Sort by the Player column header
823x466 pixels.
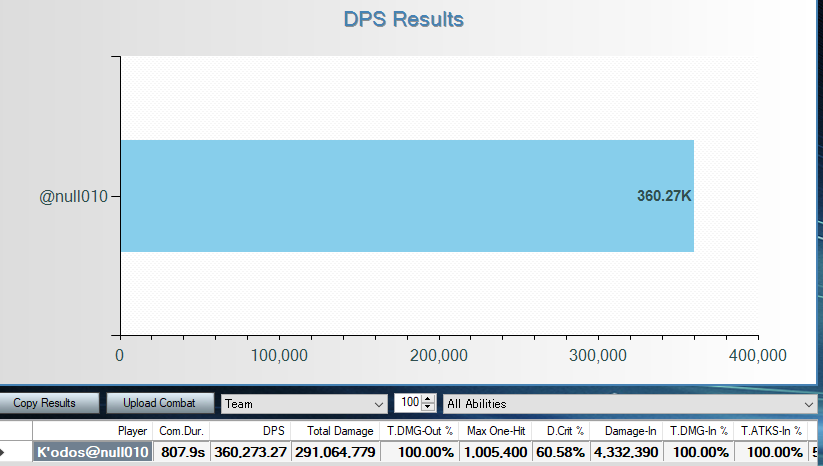point(92,431)
